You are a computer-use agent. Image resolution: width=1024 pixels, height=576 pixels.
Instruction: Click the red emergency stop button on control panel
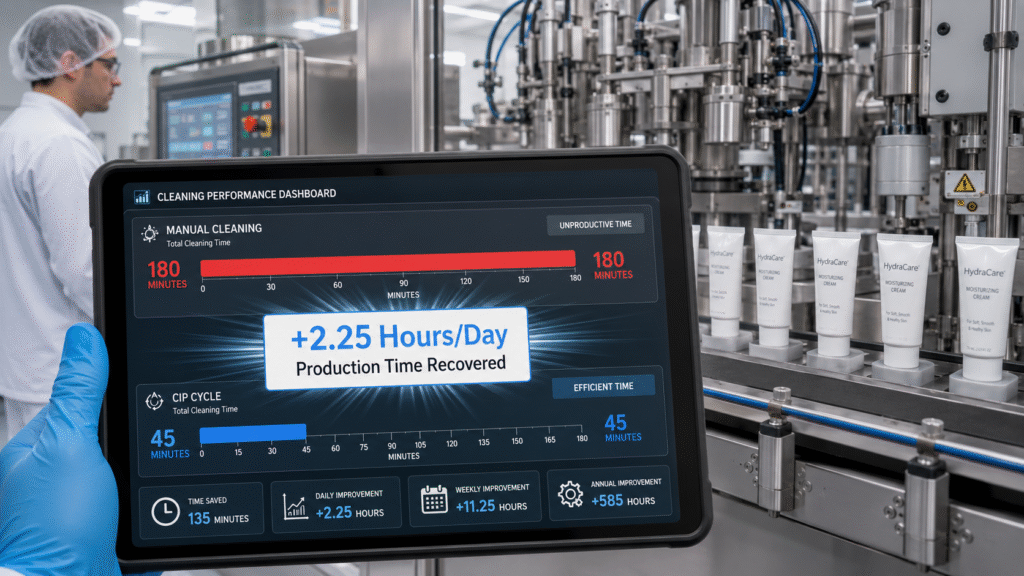(251, 123)
